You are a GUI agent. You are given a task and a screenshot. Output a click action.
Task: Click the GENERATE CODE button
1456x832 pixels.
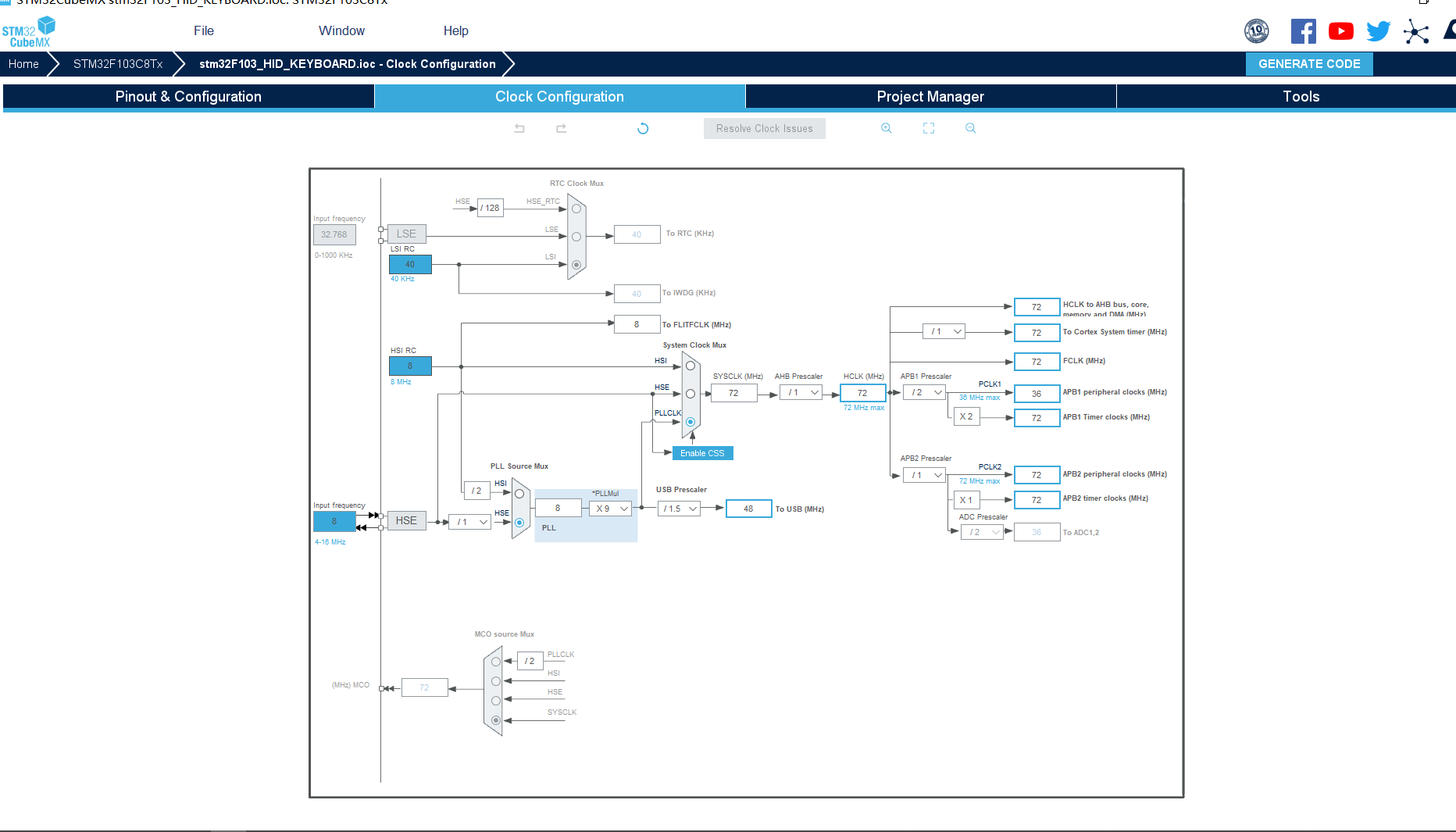point(1309,64)
